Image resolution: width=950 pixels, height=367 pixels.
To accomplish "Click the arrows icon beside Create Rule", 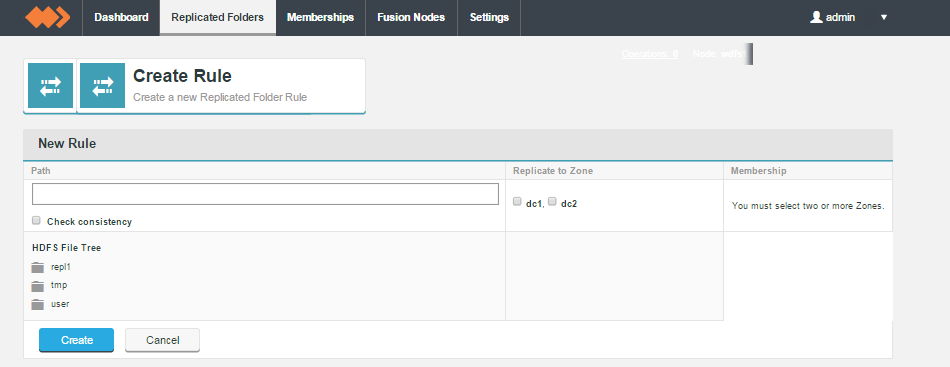I will [x=102, y=85].
